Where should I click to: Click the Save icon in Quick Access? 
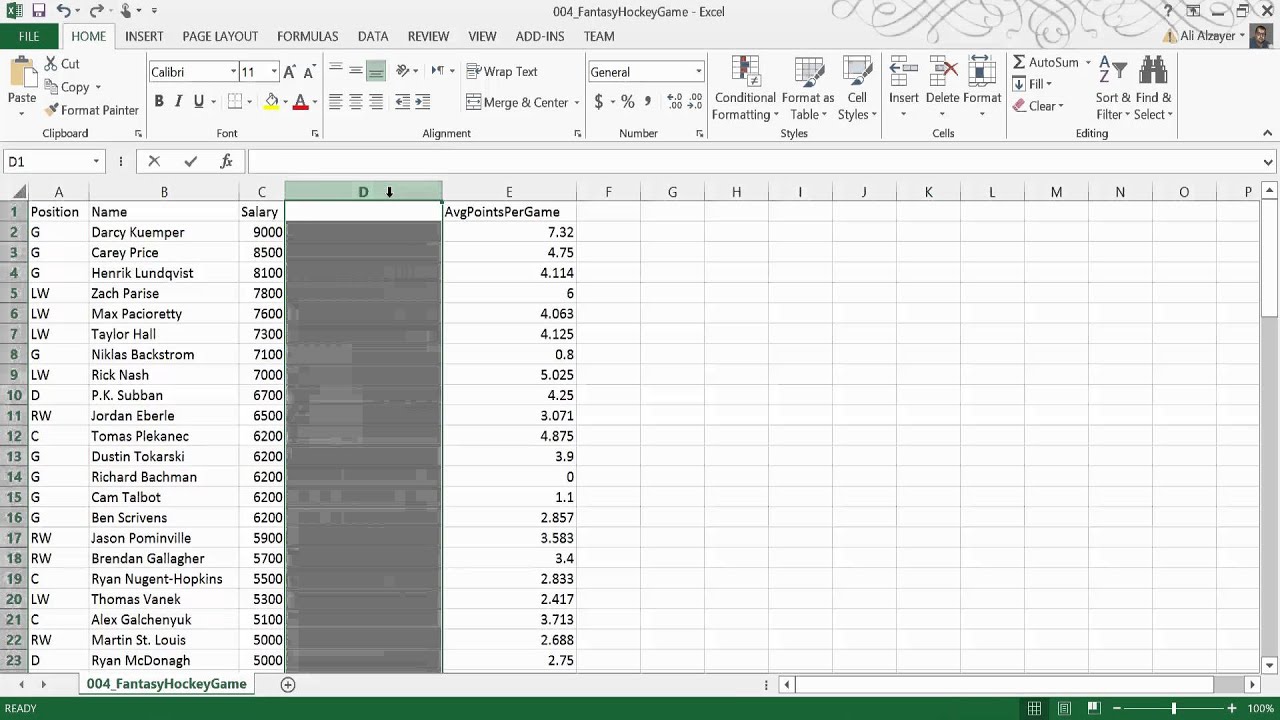38,11
